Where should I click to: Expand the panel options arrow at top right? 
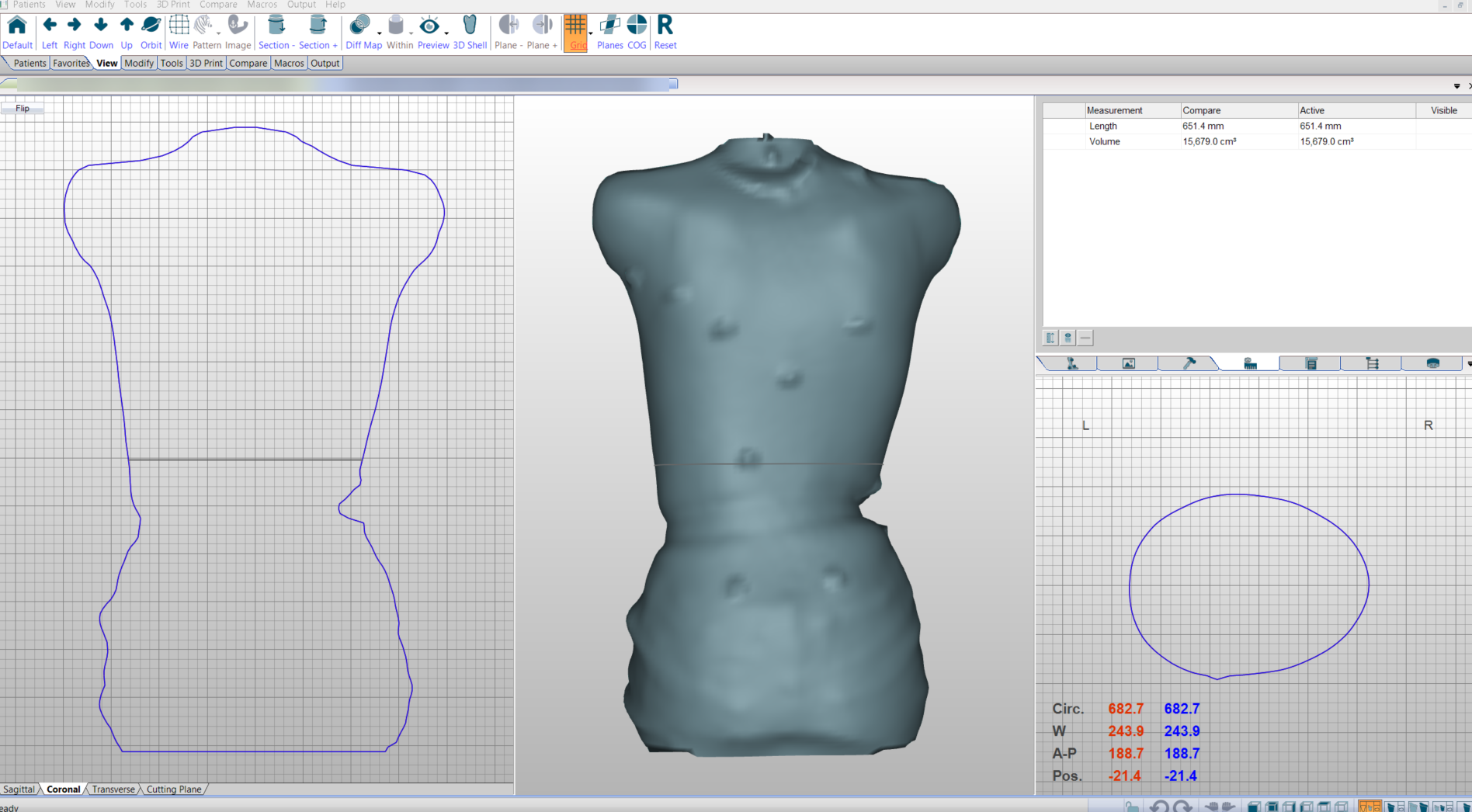1456,86
